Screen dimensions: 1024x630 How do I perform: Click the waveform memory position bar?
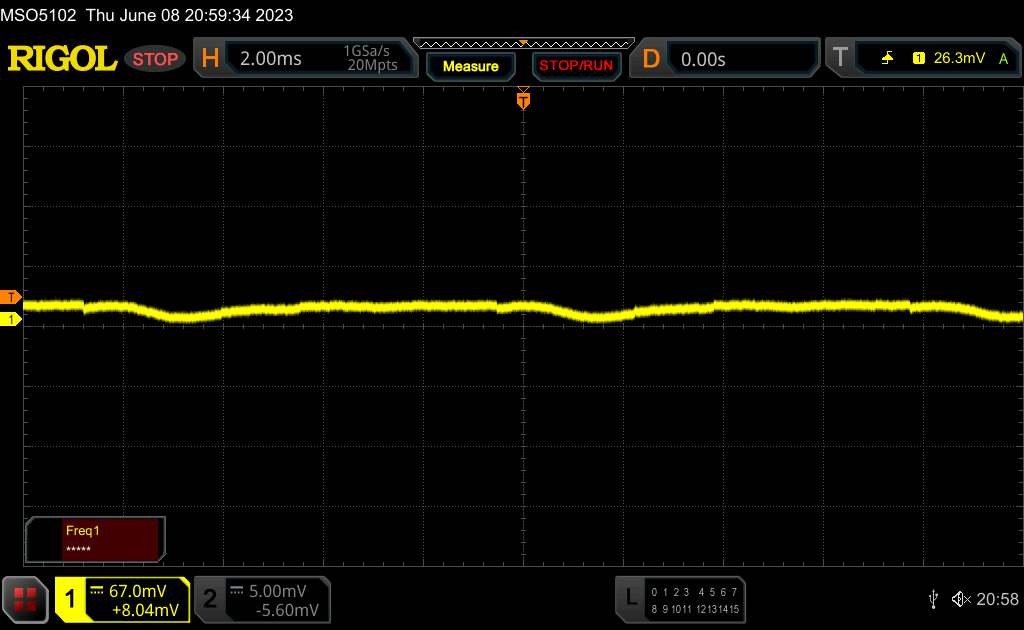(523, 43)
